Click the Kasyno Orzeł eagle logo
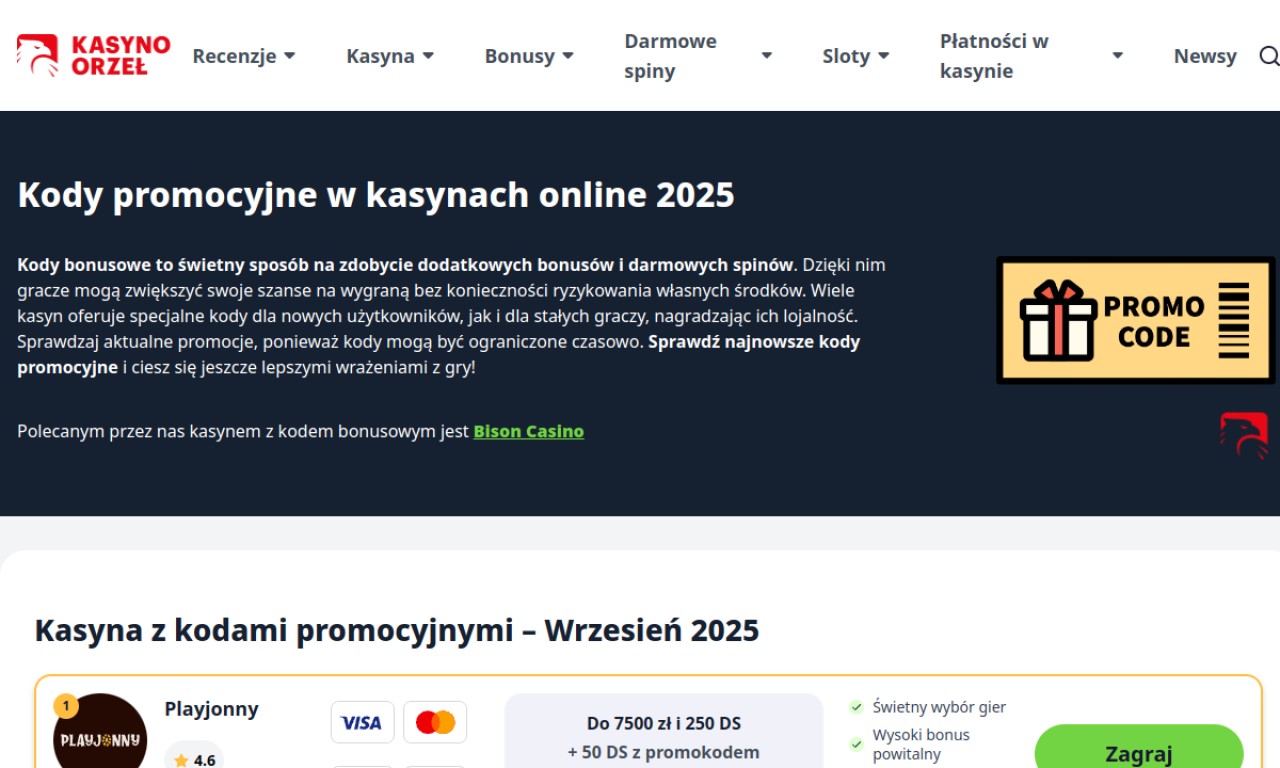The image size is (1280, 768). click(x=93, y=55)
